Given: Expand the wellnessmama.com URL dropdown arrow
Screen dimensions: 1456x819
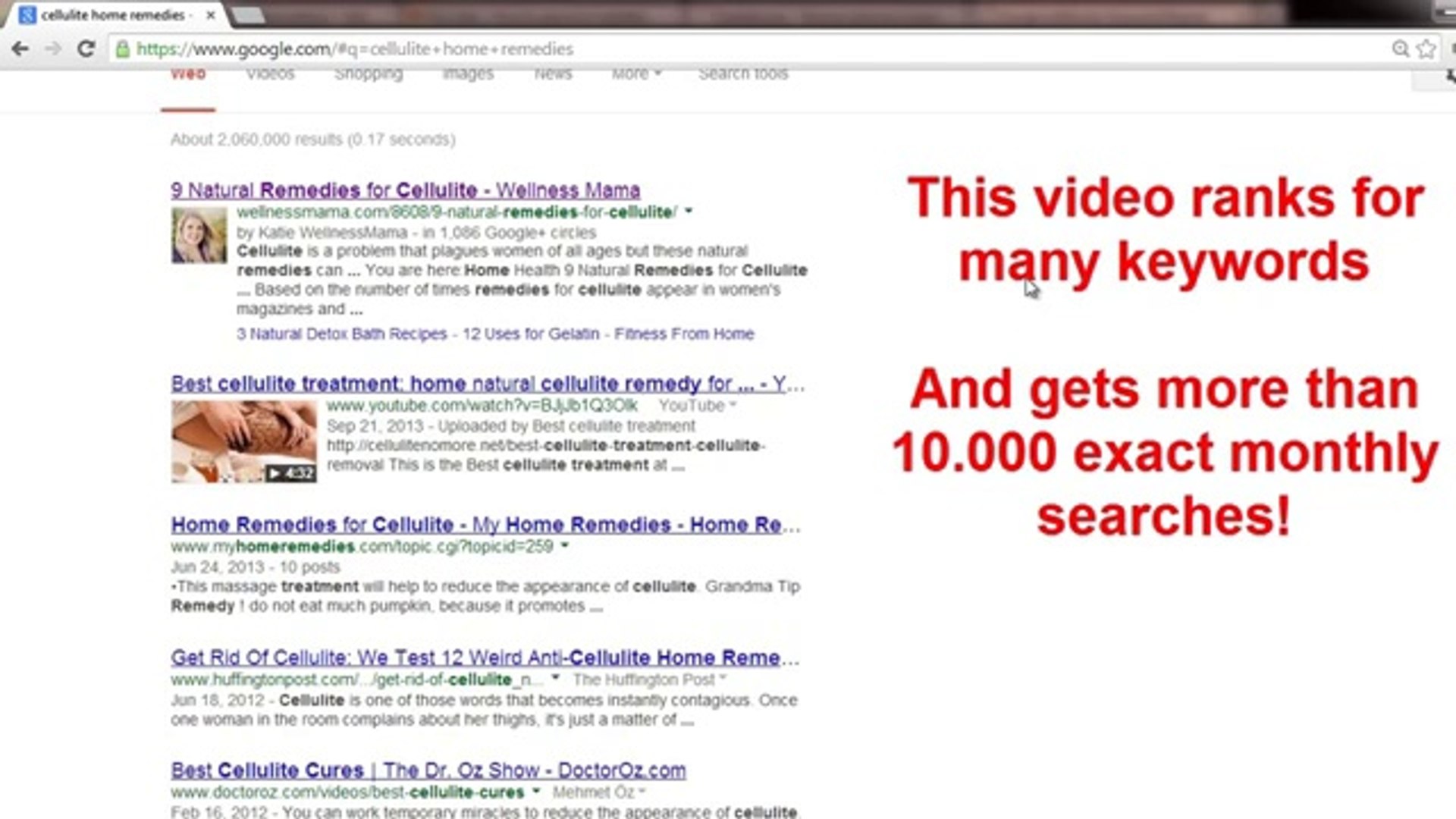Looking at the screenshot, I should [689, 212].
